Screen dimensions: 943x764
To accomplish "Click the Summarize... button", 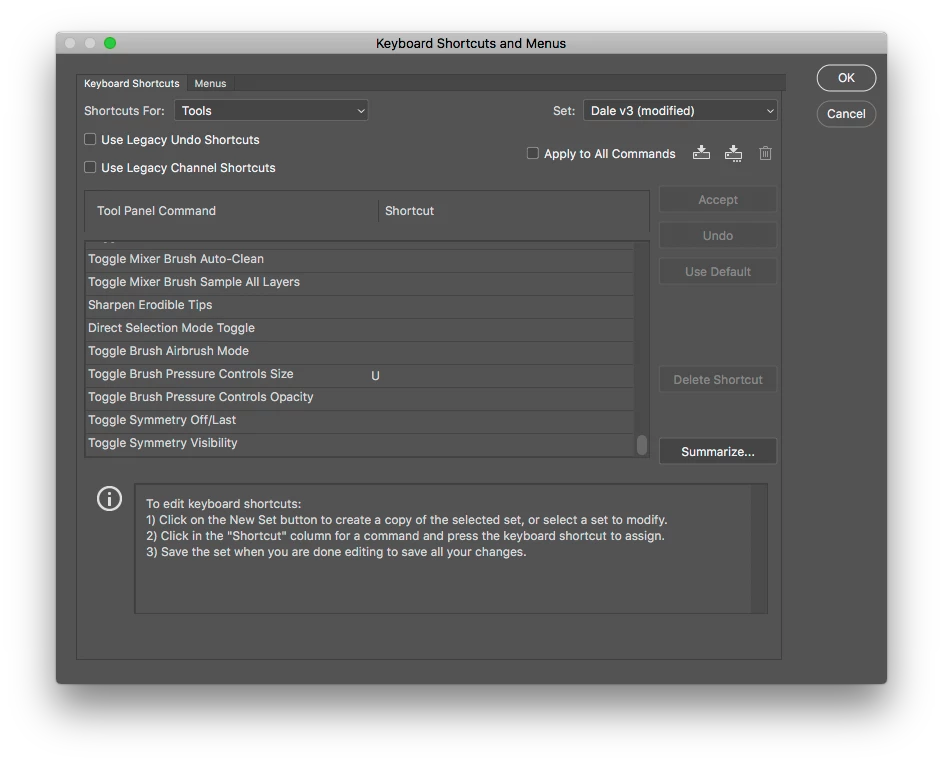I will pyautogui.click(x=717, y=452).
